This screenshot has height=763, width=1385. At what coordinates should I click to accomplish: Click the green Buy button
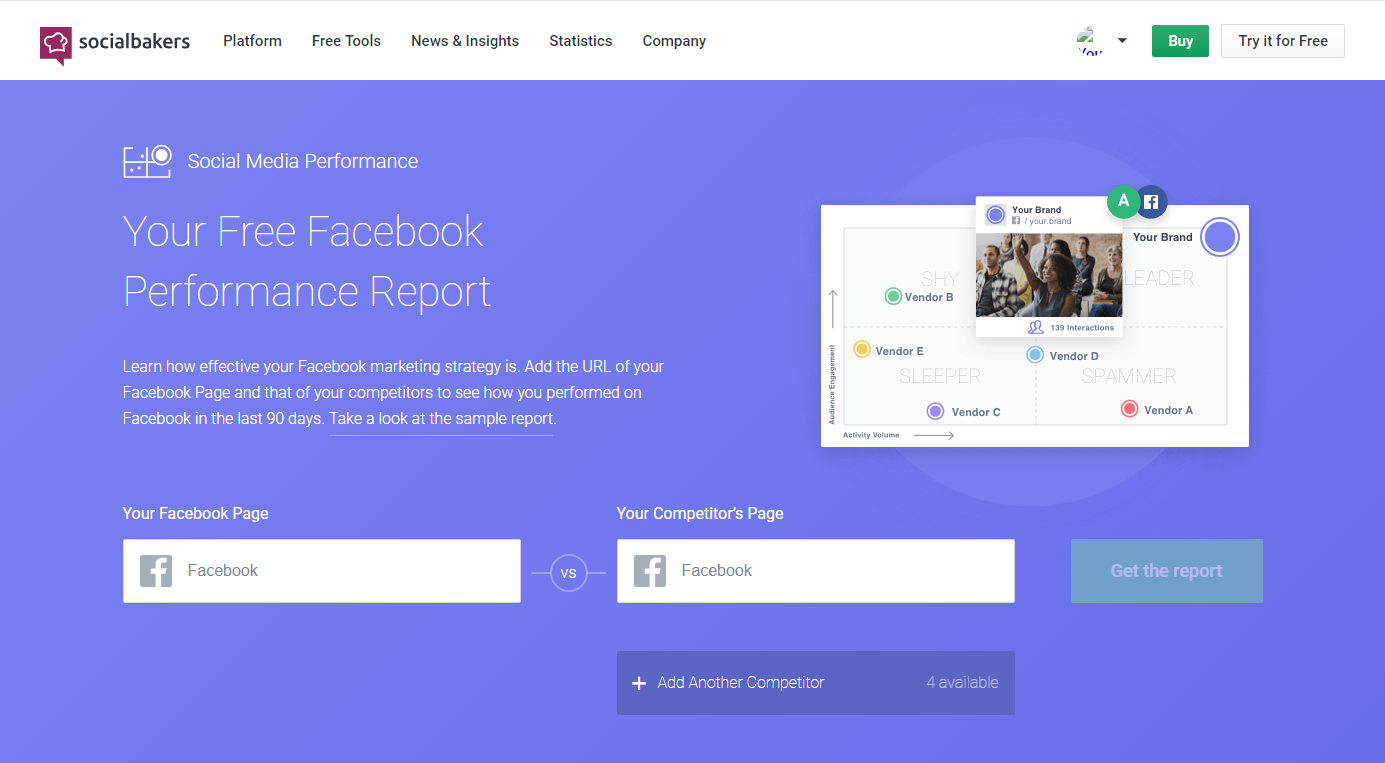coord(1180,41)
